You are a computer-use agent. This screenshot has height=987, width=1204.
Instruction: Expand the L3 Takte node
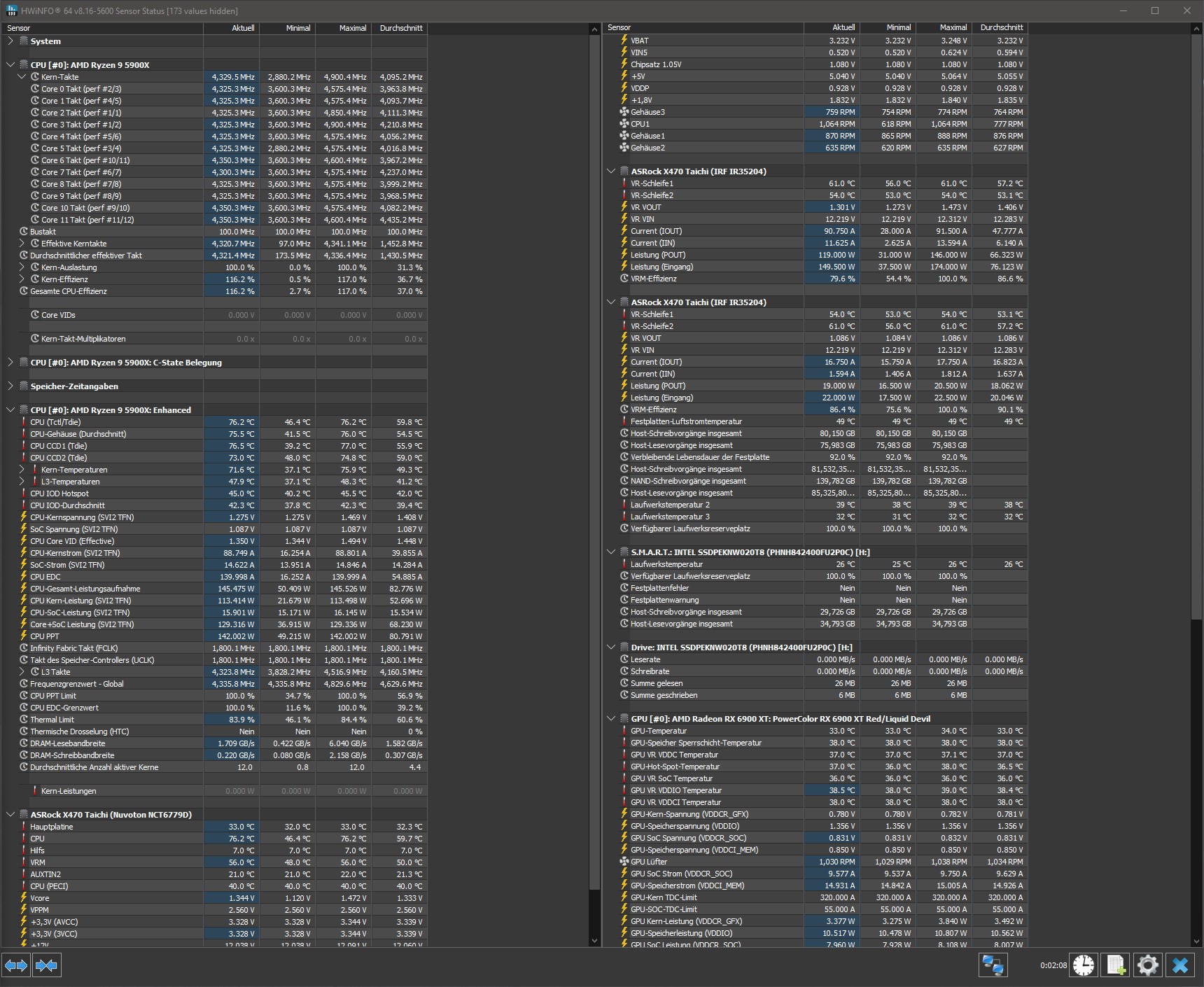(x=22, y=672)
